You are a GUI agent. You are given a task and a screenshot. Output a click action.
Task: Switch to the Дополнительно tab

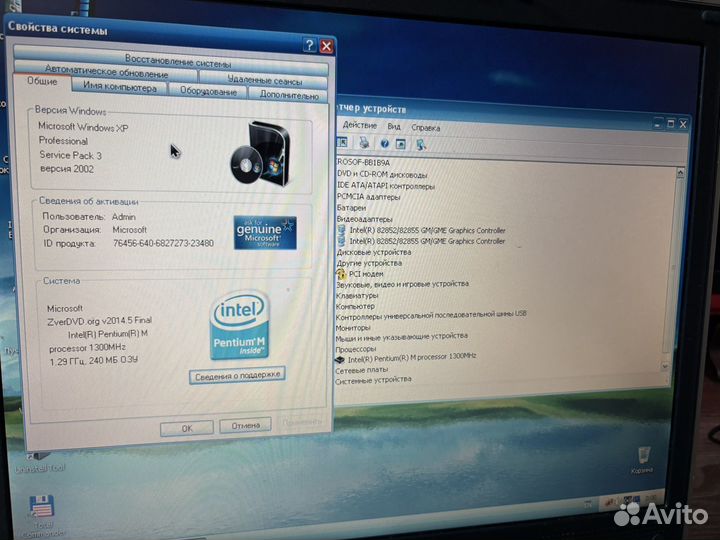pyautogui.click(x=289, y=95)
